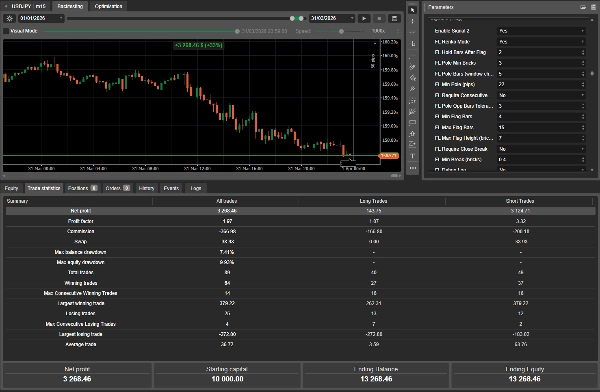Image resolution: width=600 pixels, height=392 pixels.
Task: Select the Commission row label
Action: tap(80, 231)
